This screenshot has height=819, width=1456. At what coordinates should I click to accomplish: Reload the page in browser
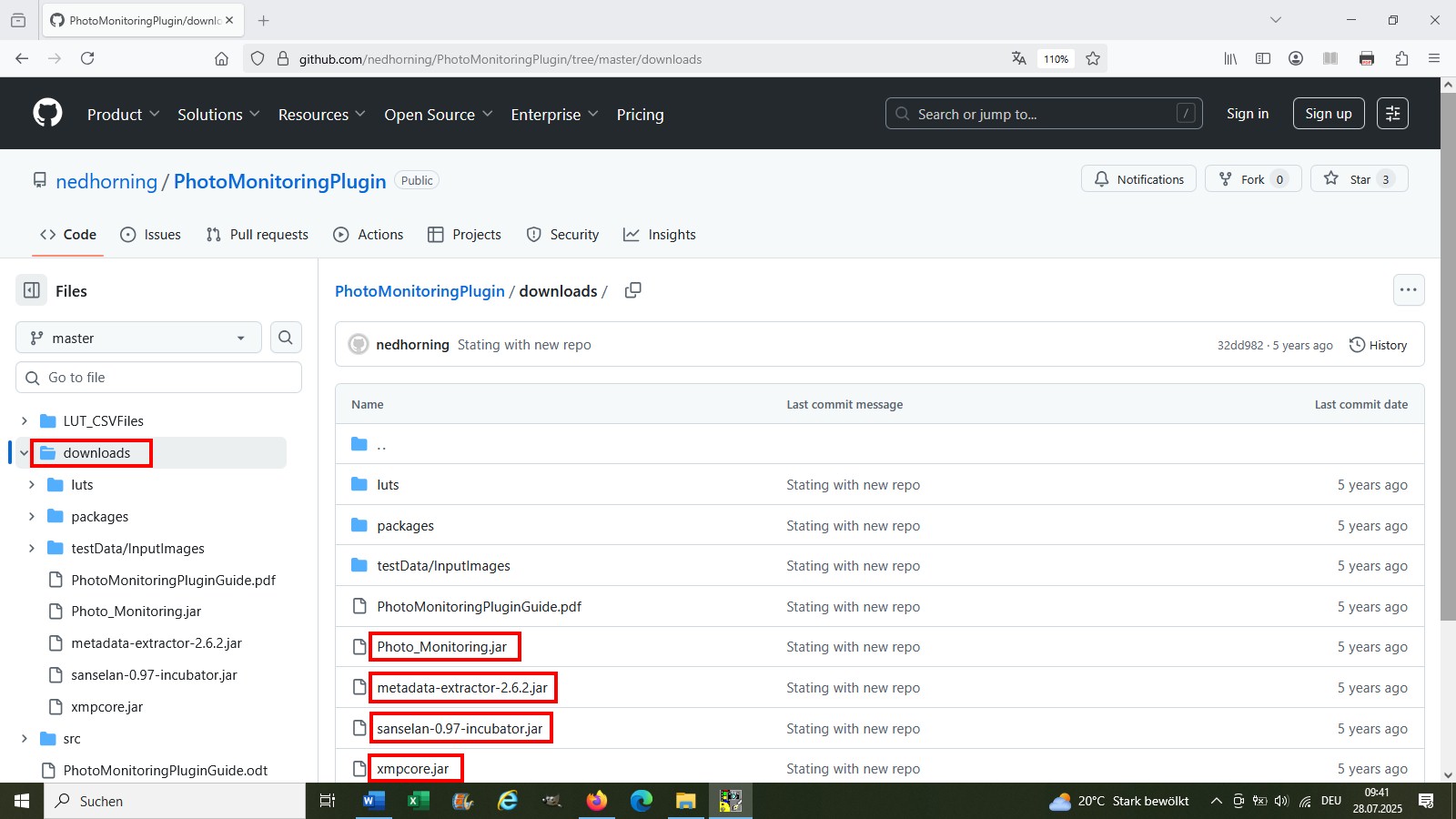[87, 58]
